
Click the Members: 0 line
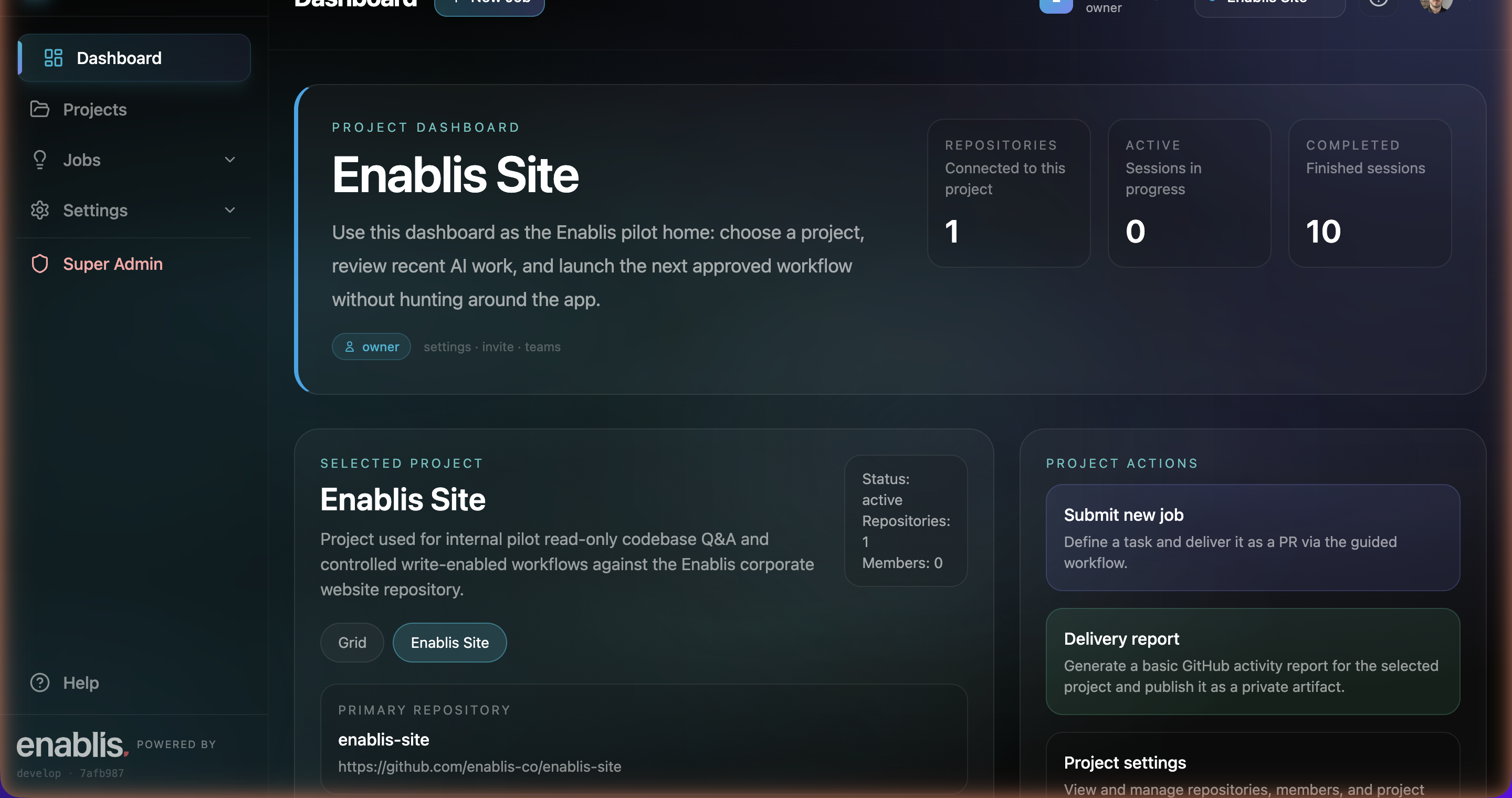[x=902, y=563]
